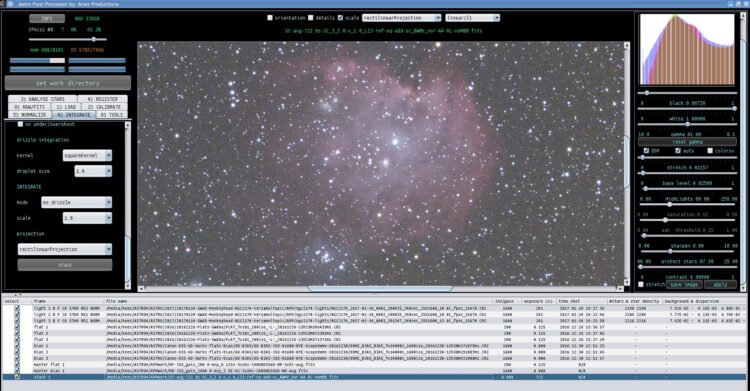
Task: Open the squareKernel kernel dropdown
Action: click(87, 156)
